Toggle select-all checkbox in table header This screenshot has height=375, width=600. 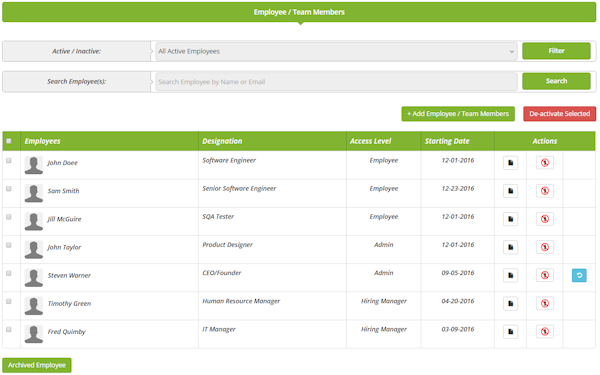click(9, 141)
